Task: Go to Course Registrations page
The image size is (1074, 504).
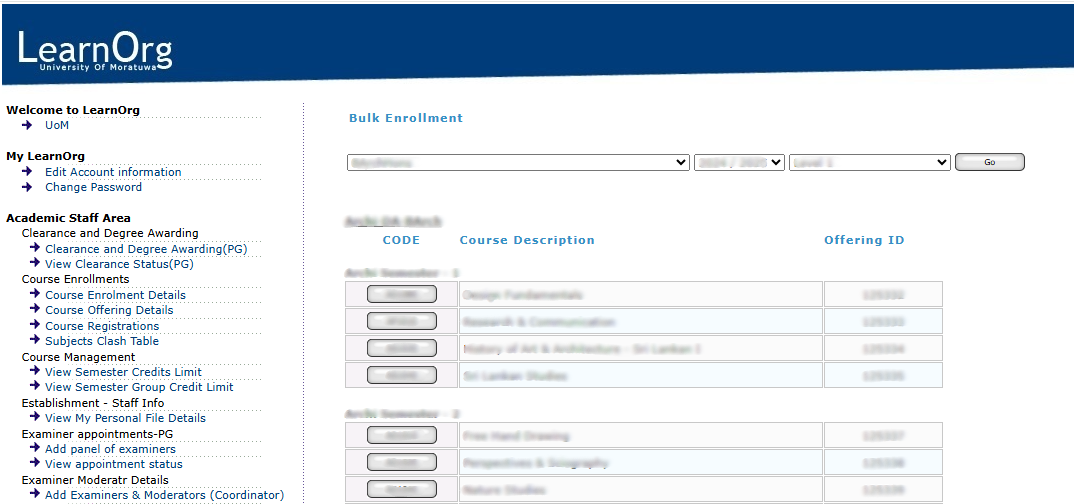Action: 102,326
